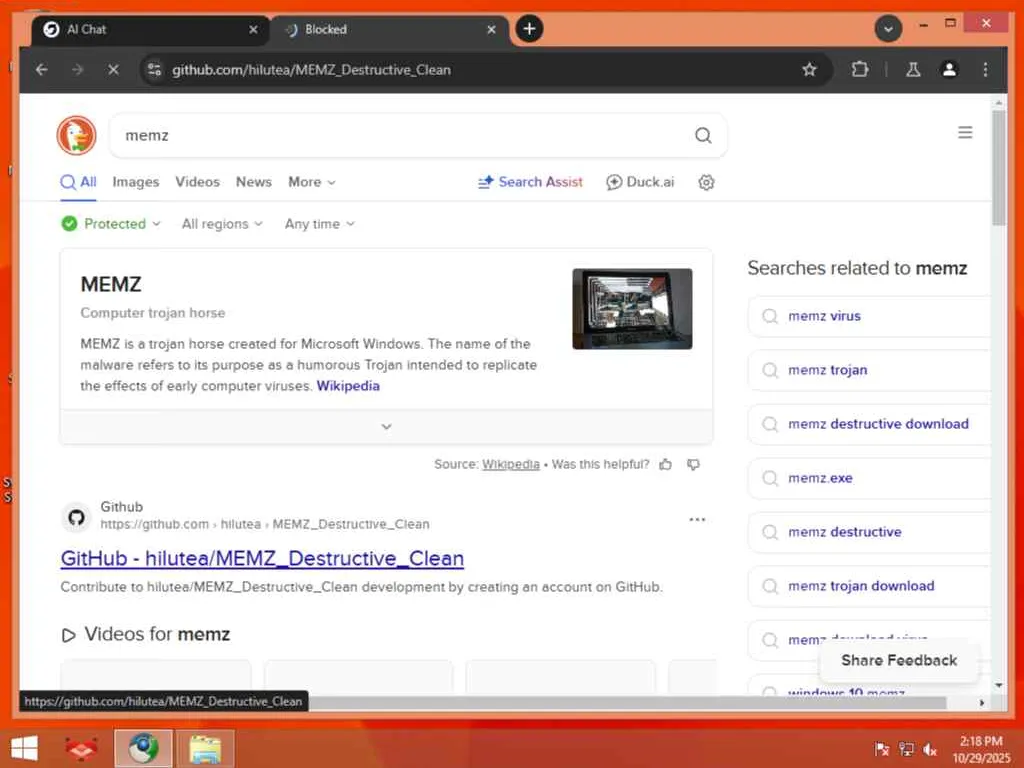Image resolution: width=1024 pixels, height=768 pixels.
Task: Expand the MEMZ info card chevron
Action: tap(386, 426)
